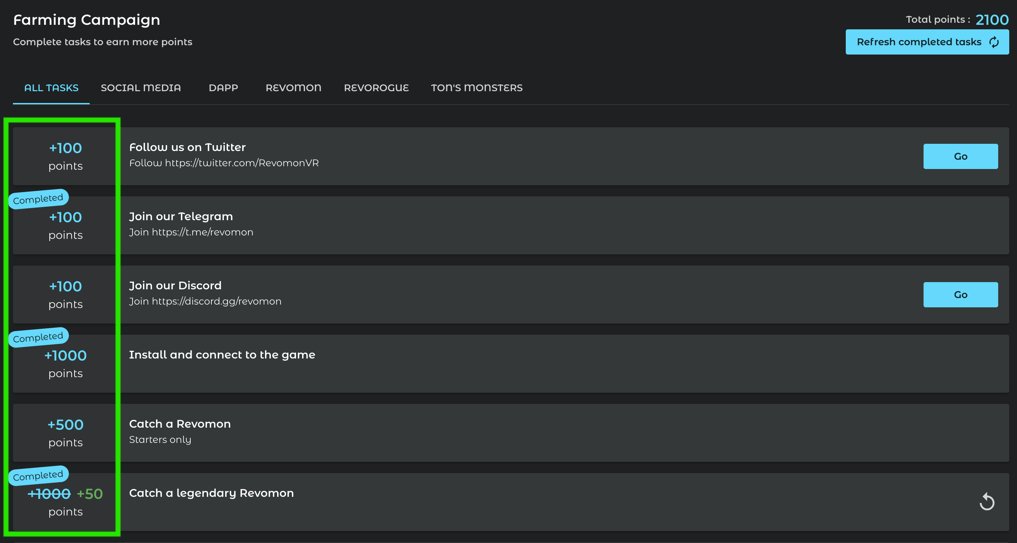Click the Join our Discord title

(175, 285)
